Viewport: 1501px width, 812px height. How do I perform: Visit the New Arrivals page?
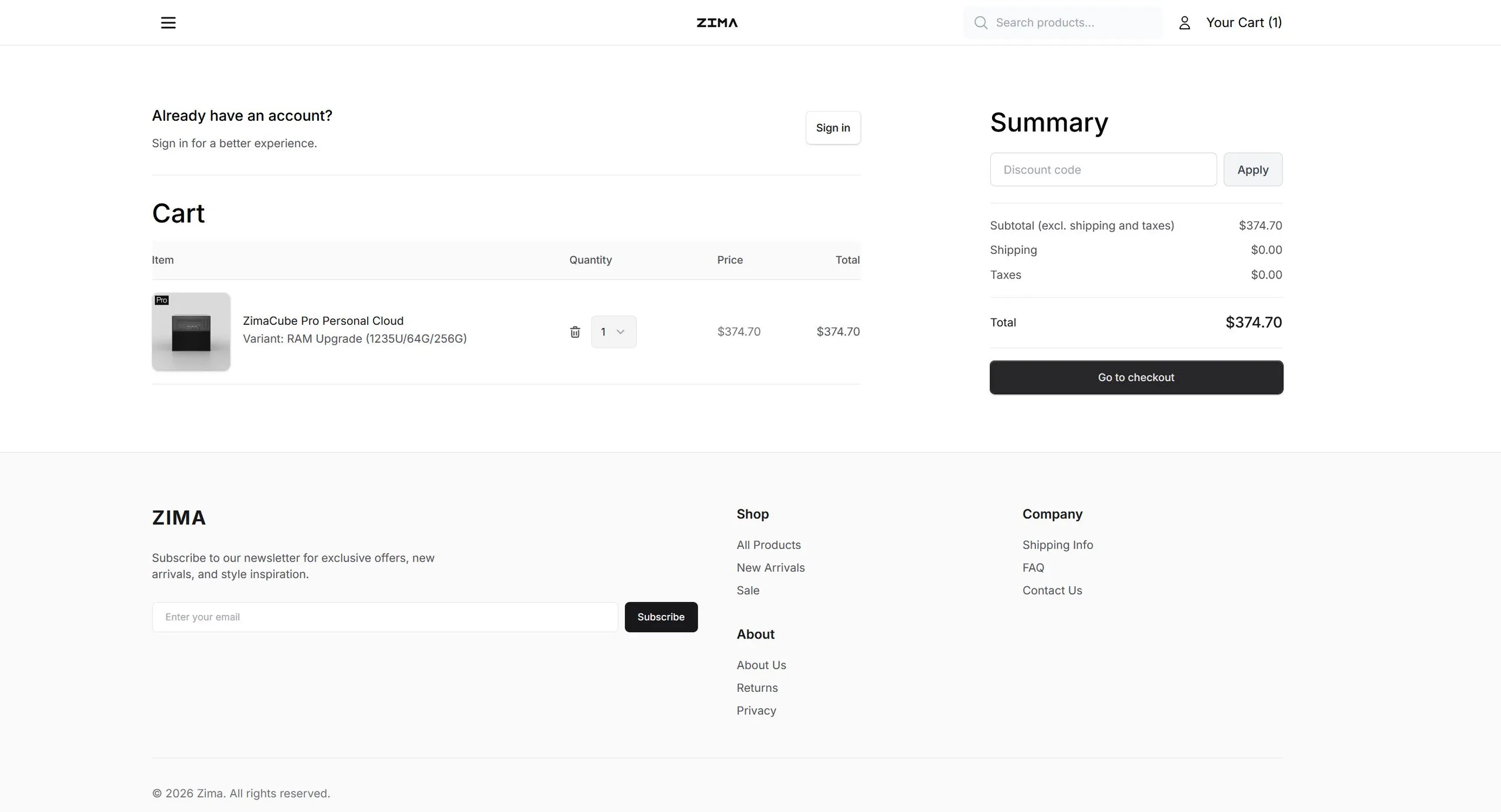[770, 568]
